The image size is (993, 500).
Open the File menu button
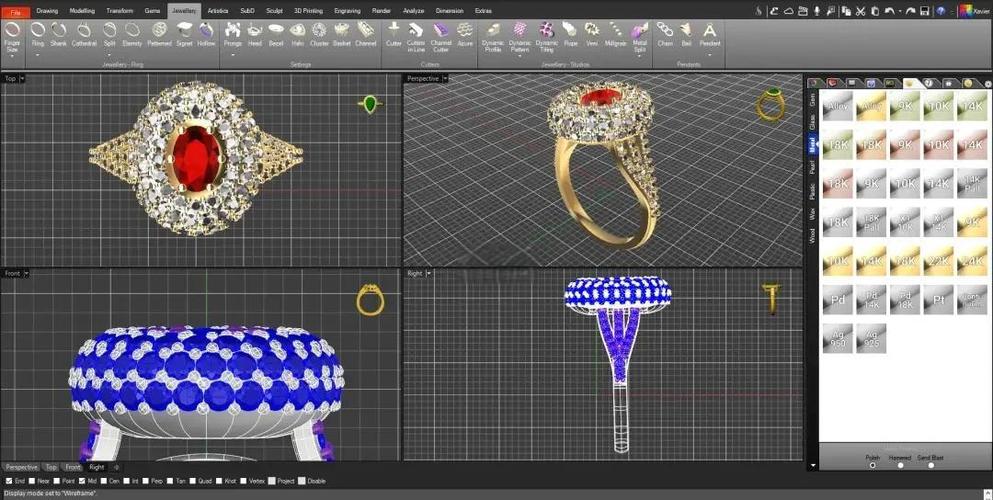point(15,12)
